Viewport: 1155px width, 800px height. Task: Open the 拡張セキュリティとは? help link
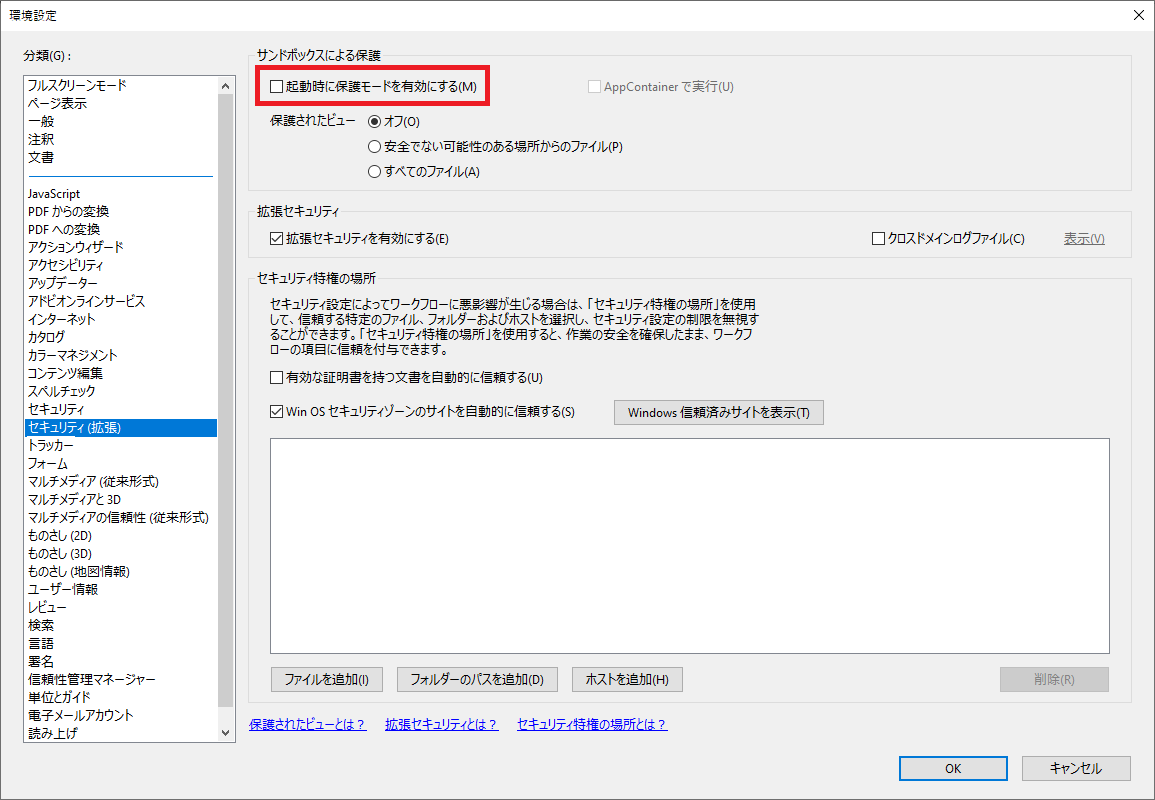[x=442, y=724]
